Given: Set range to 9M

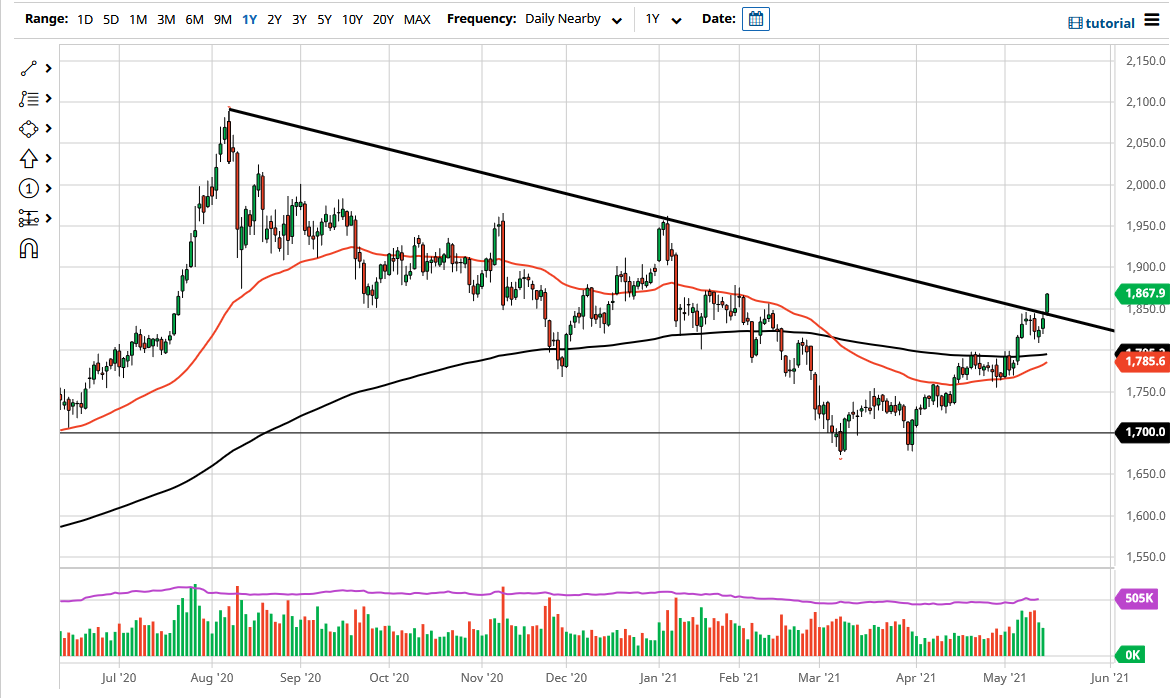Looking at the screenshot, I should [223, 19].
